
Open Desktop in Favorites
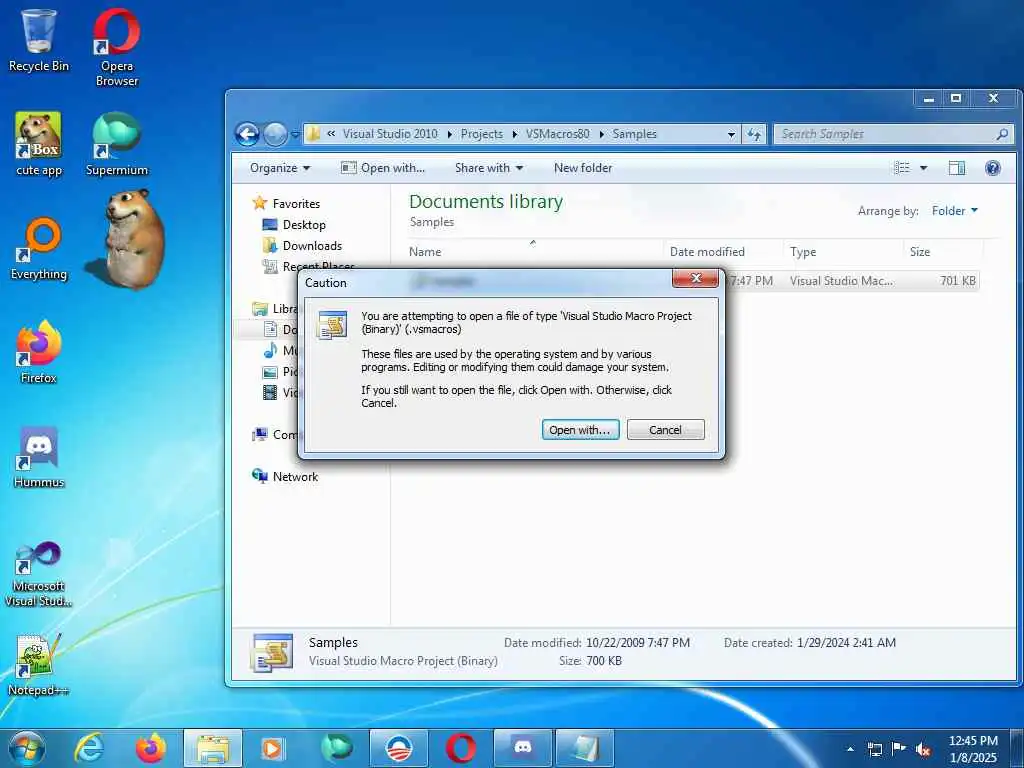coord(304,225)
